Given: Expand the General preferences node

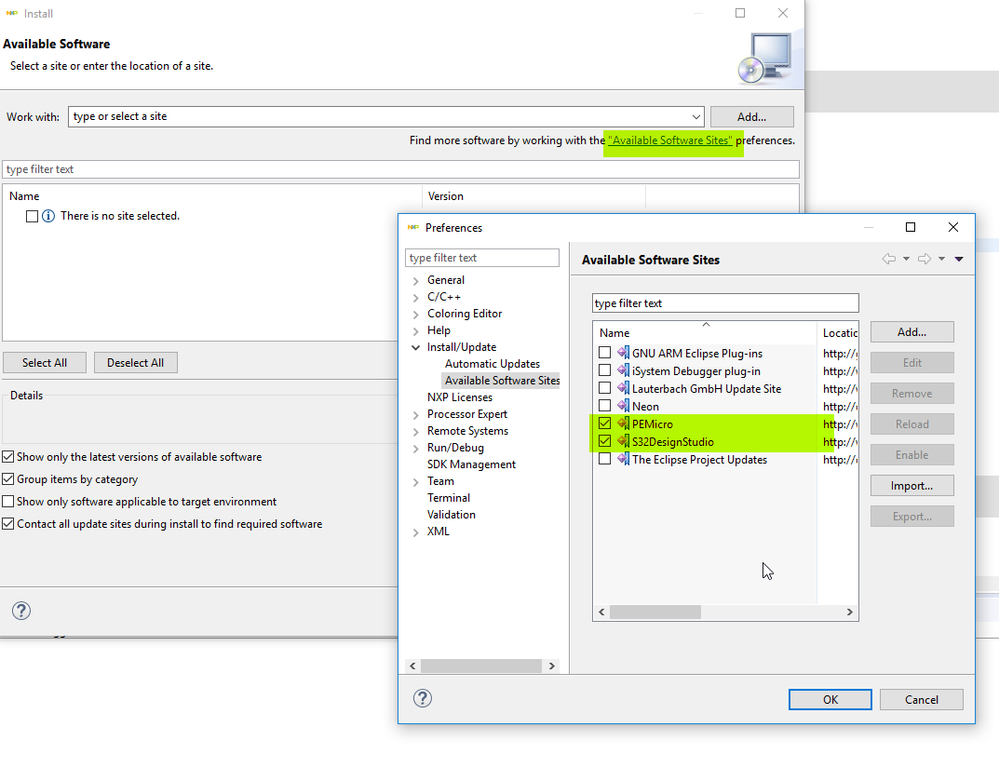Looking at the screenshot, I should coord(415,280).
